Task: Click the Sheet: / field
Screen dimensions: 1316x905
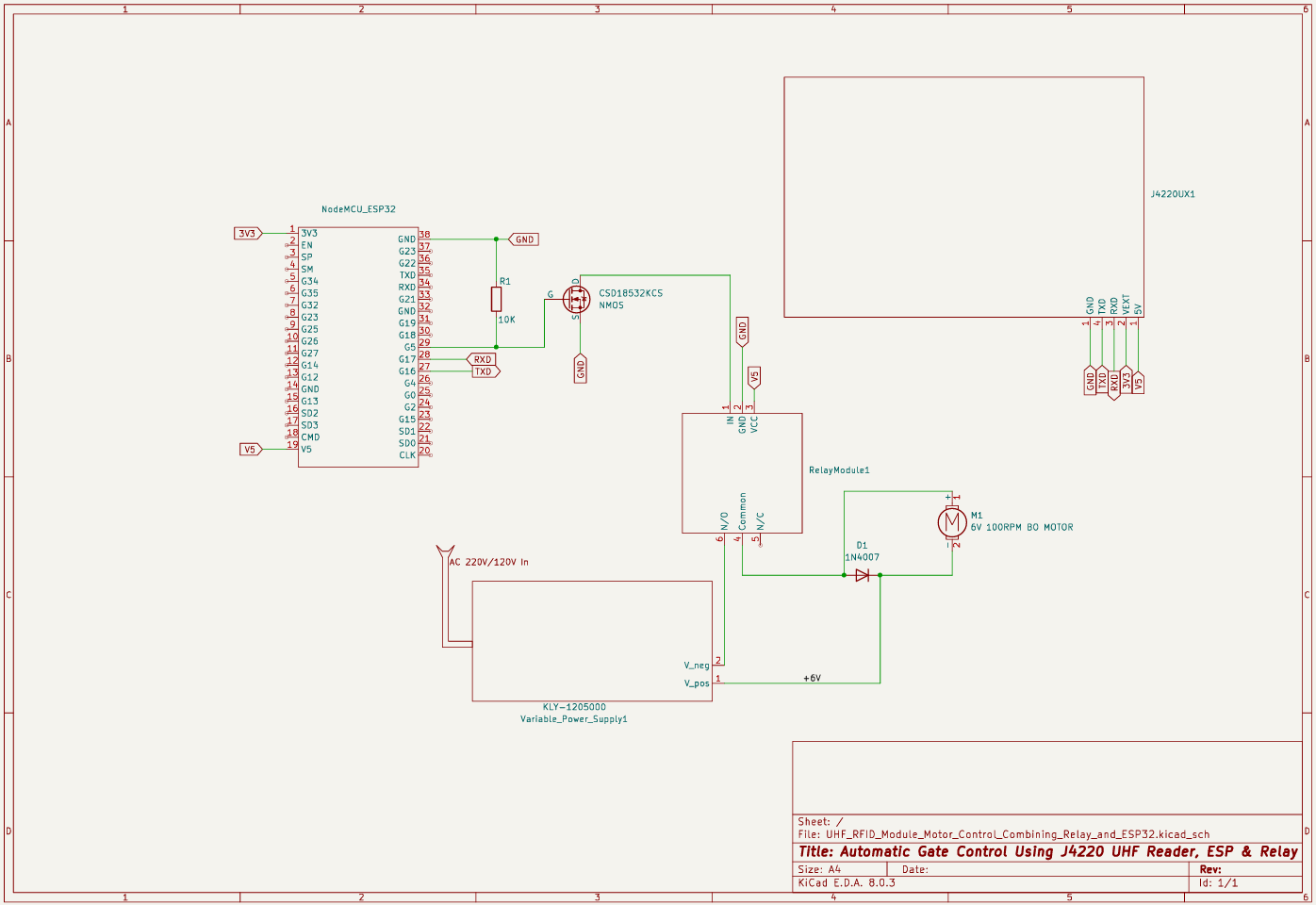Action: [820, 822]
